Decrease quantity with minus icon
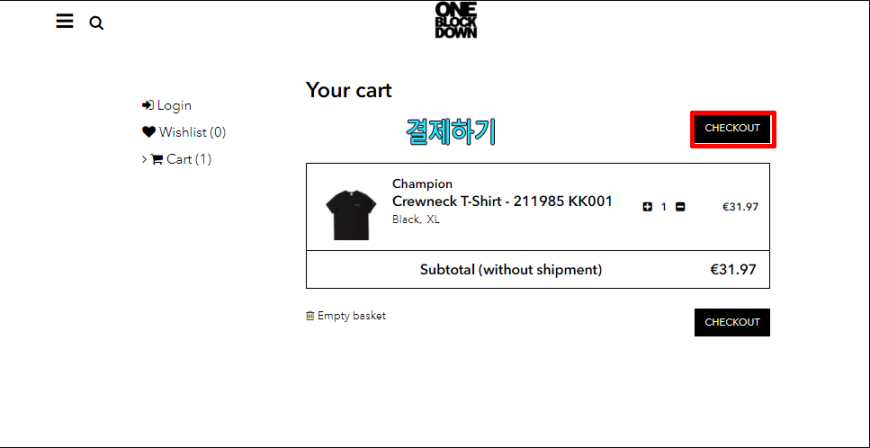 (680, 207)
